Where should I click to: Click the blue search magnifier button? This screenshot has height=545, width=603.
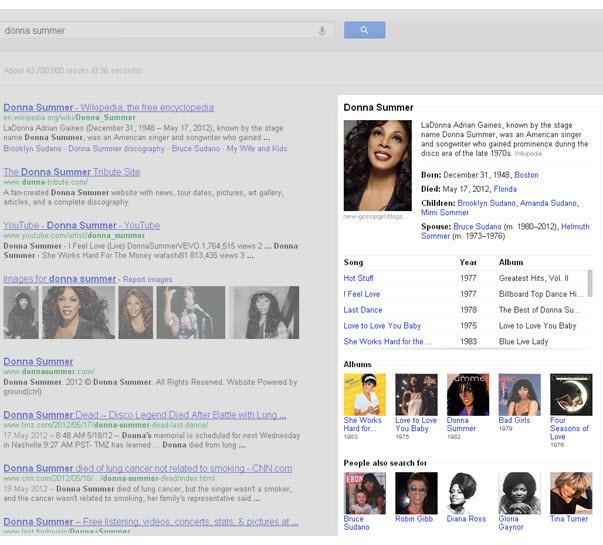365,30
